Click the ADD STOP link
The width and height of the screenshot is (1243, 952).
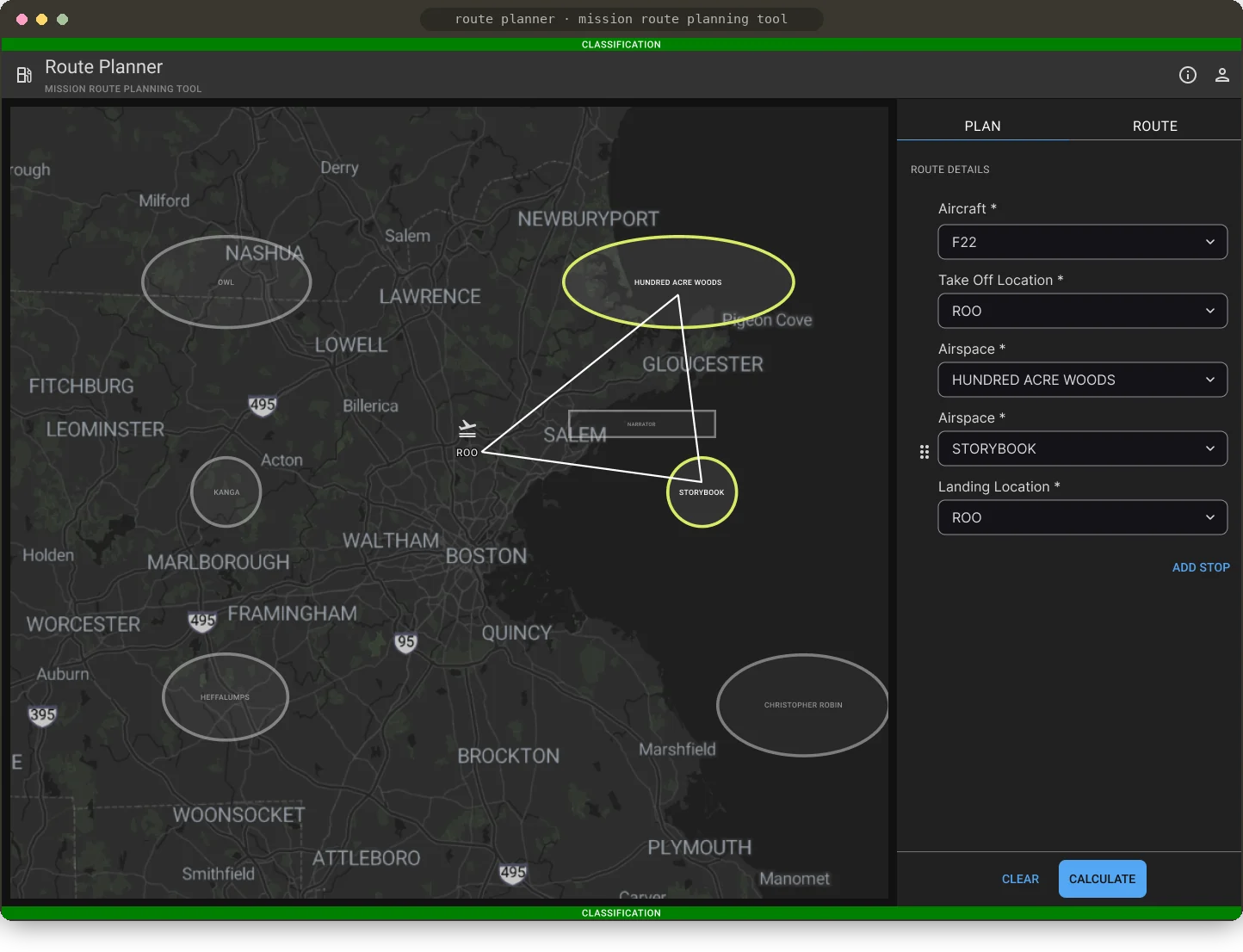(1201, 567)
